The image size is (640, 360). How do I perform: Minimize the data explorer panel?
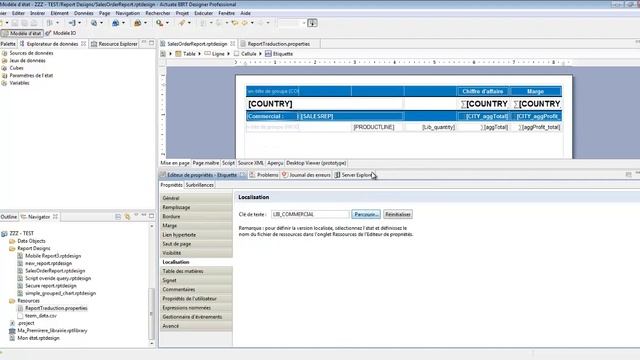144,43
